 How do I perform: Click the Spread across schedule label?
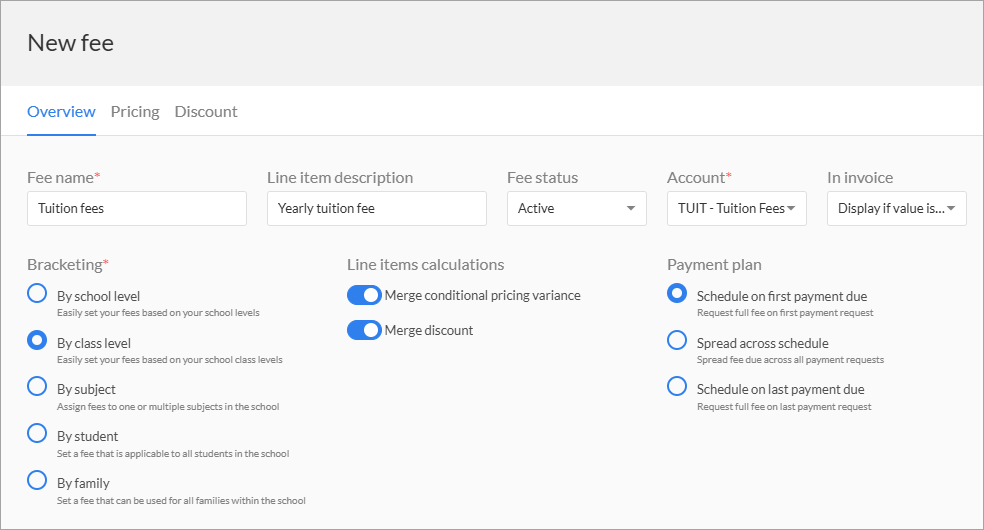(762, 343)
